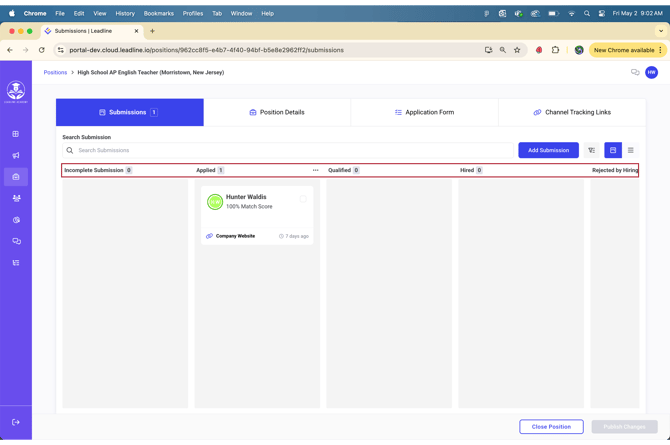Image resolution: width=670 pixels, height=445 pixels.
Task: Go to Positions breadcrumb link
Action: point(55,72)
